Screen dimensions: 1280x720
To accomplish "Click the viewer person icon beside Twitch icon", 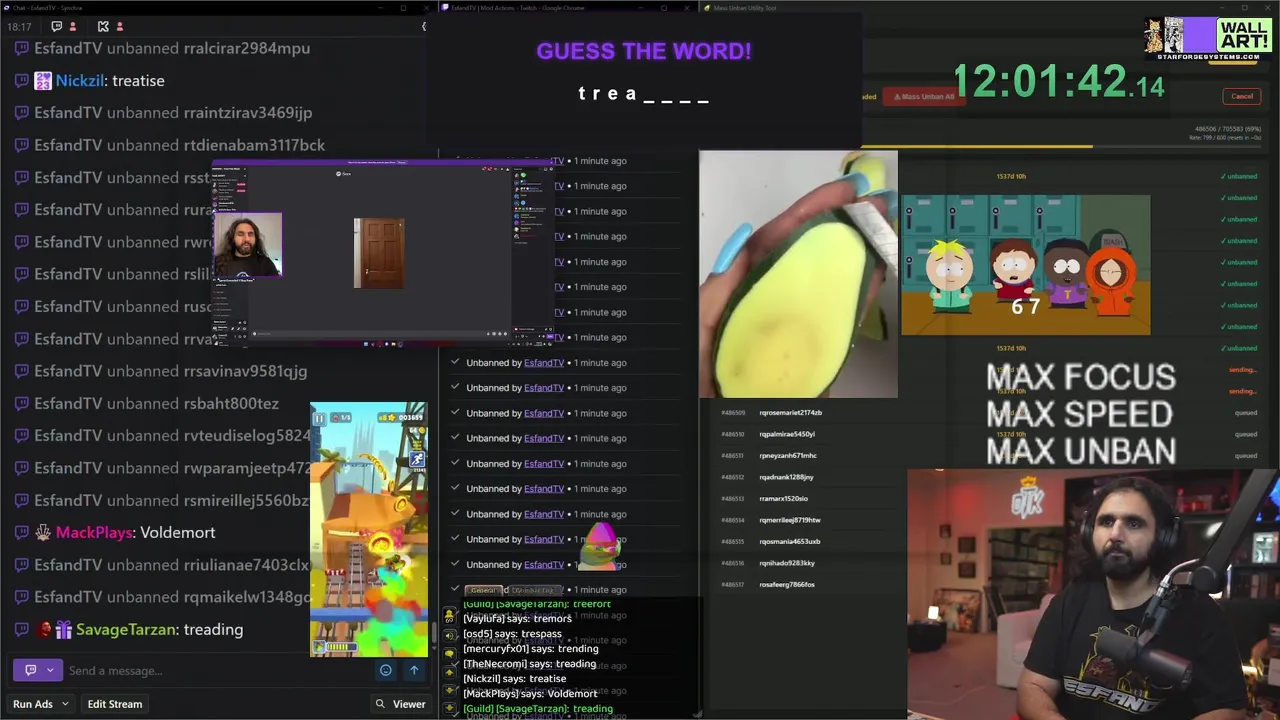I will [x=73, y=26].
